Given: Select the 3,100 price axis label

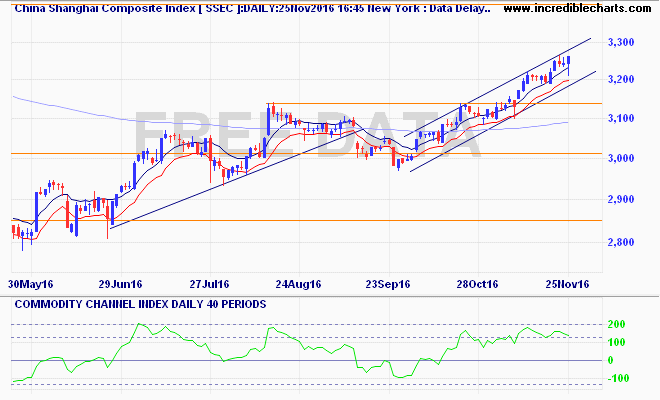Looking at the screenshot, I should click(621, 118).
